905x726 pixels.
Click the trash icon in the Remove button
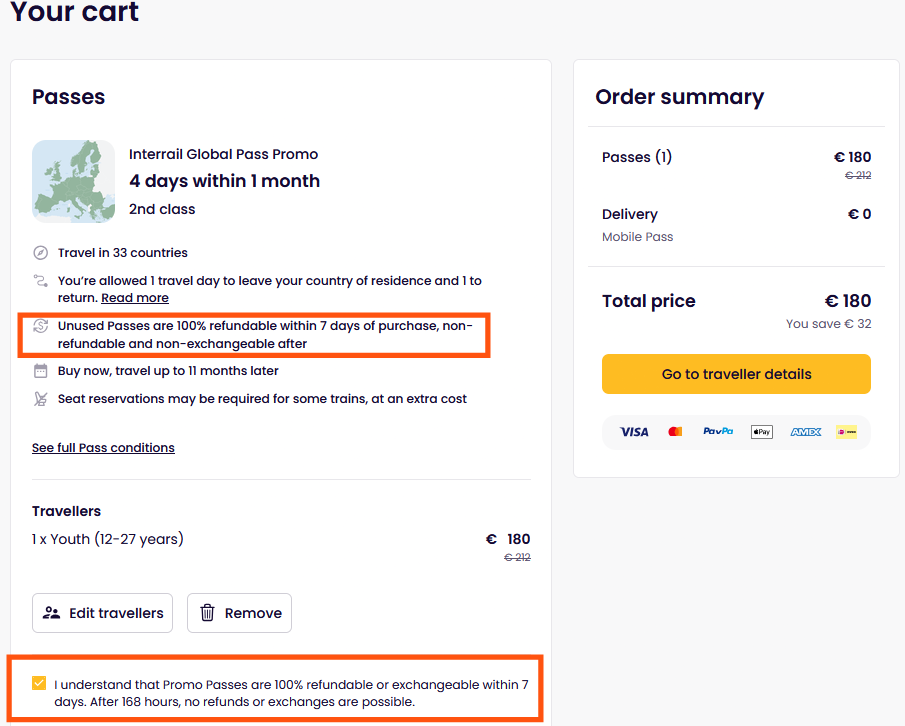(x=207, y=612)
